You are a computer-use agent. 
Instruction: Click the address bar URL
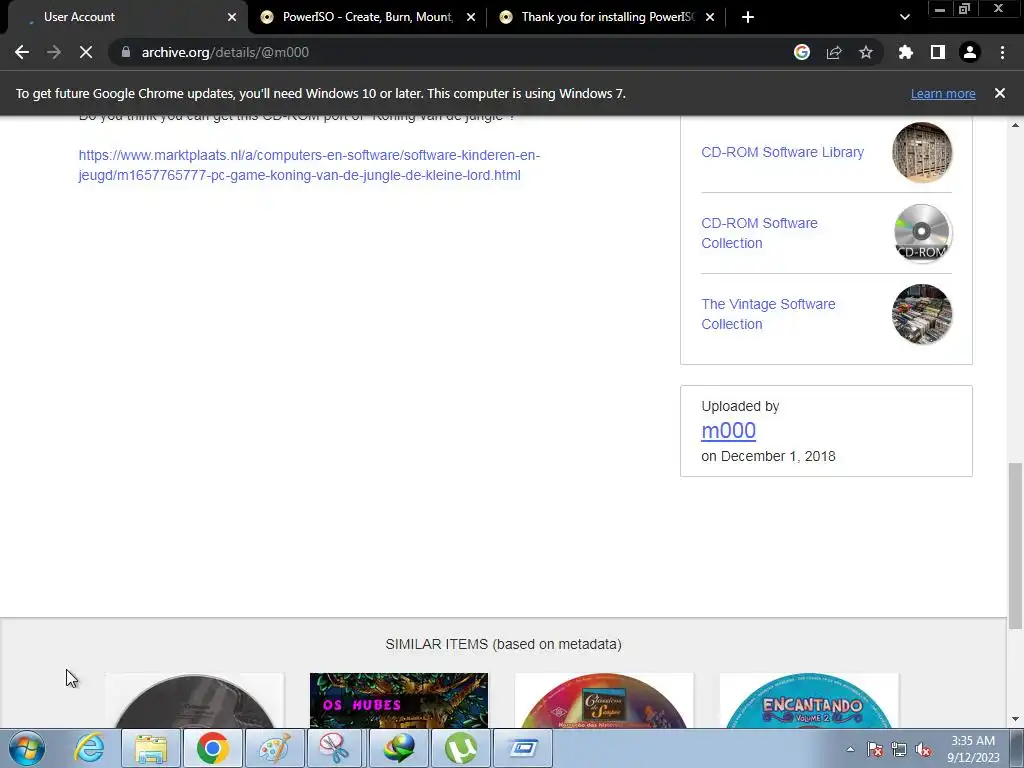(x=225, y=52)
